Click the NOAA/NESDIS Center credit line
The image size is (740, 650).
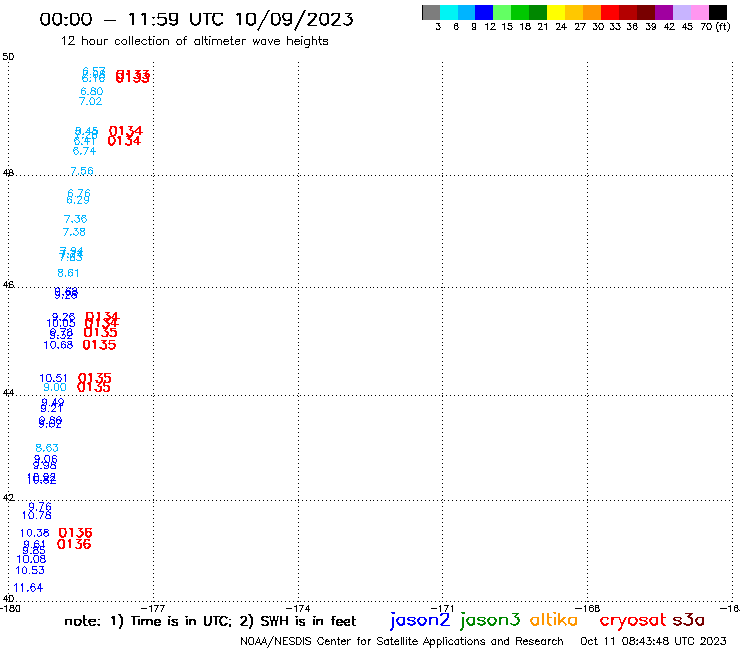pos(402,641)
